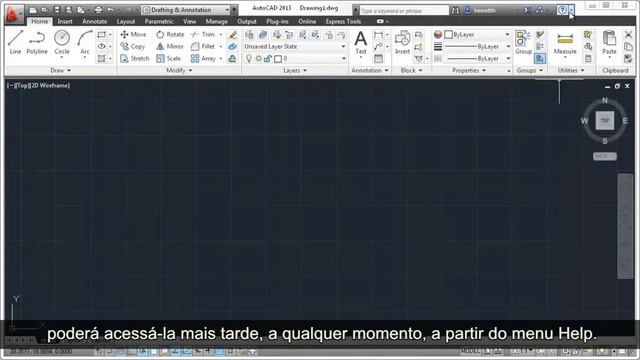Activate the Scale tool
Screen dimensions: 640x360
(168, 58)
